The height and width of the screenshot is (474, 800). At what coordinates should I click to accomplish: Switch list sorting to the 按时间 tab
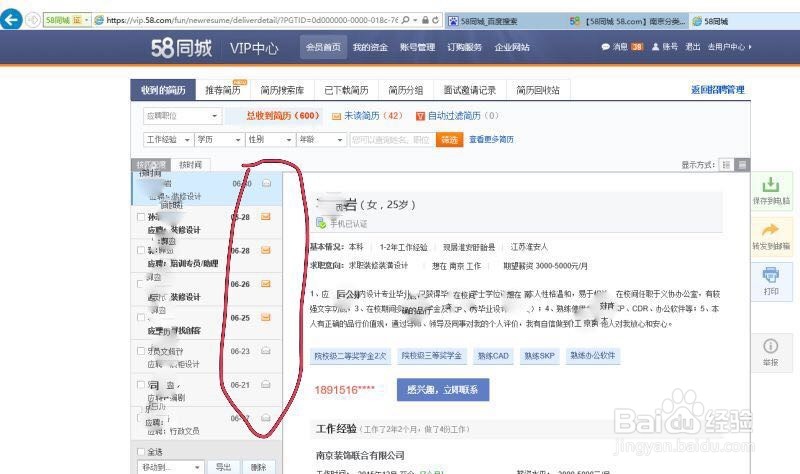(190, 164)
